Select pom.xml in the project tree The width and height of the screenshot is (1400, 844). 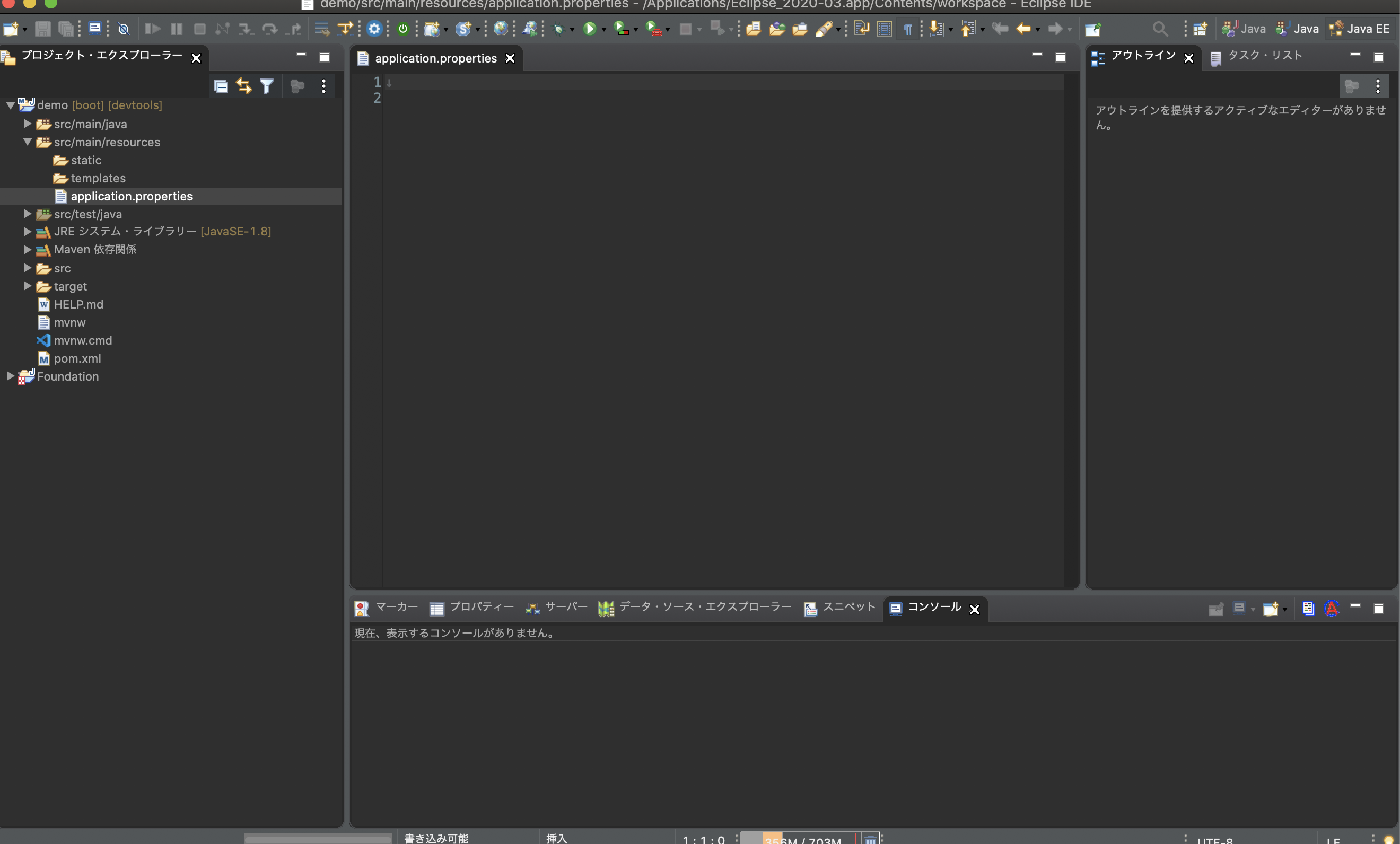[x=77, y=358]
